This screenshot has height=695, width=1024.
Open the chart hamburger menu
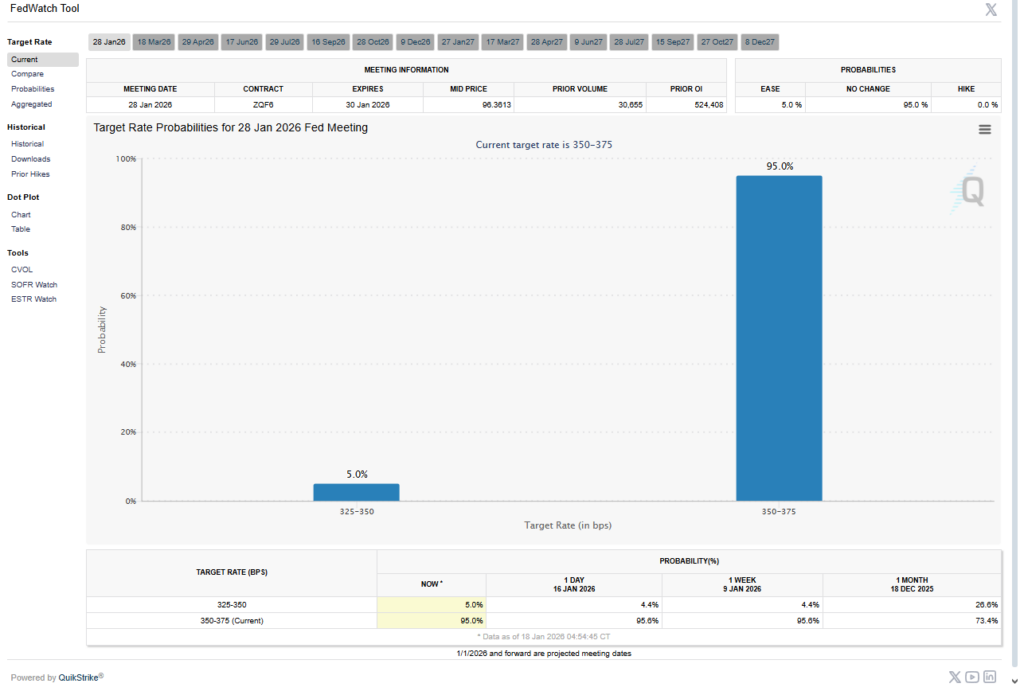point(984,129)
